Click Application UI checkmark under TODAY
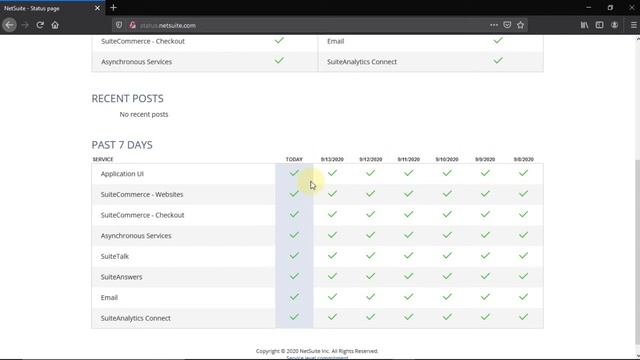The width and height of the screenshot is (640, 360). (294, 173)
